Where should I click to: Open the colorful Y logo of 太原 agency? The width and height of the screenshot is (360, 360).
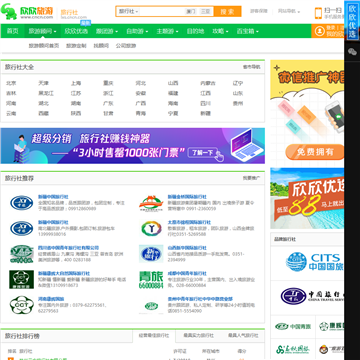click(151, 229)
